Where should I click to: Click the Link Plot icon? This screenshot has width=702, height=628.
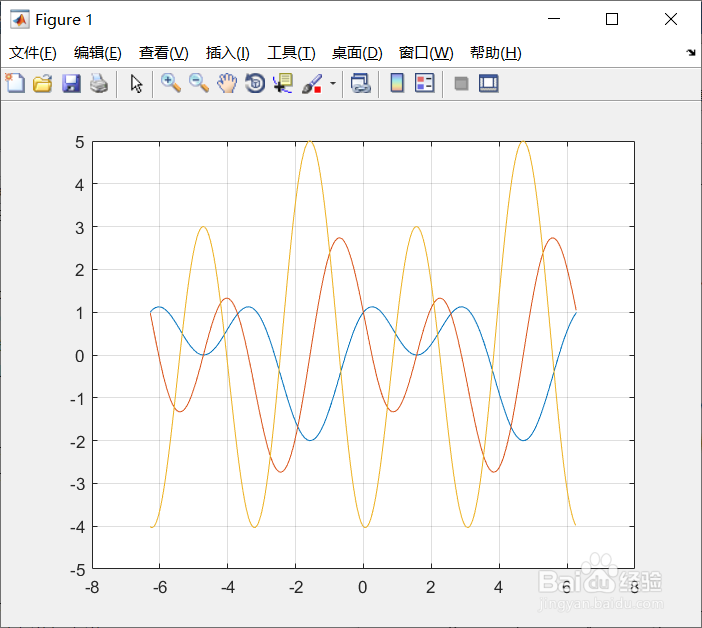click(x=360, y=84)
